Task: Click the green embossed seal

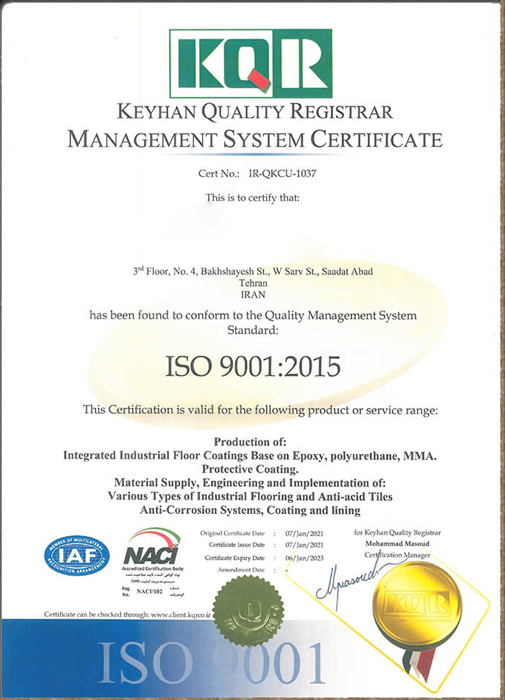Action: coord(248,610)
